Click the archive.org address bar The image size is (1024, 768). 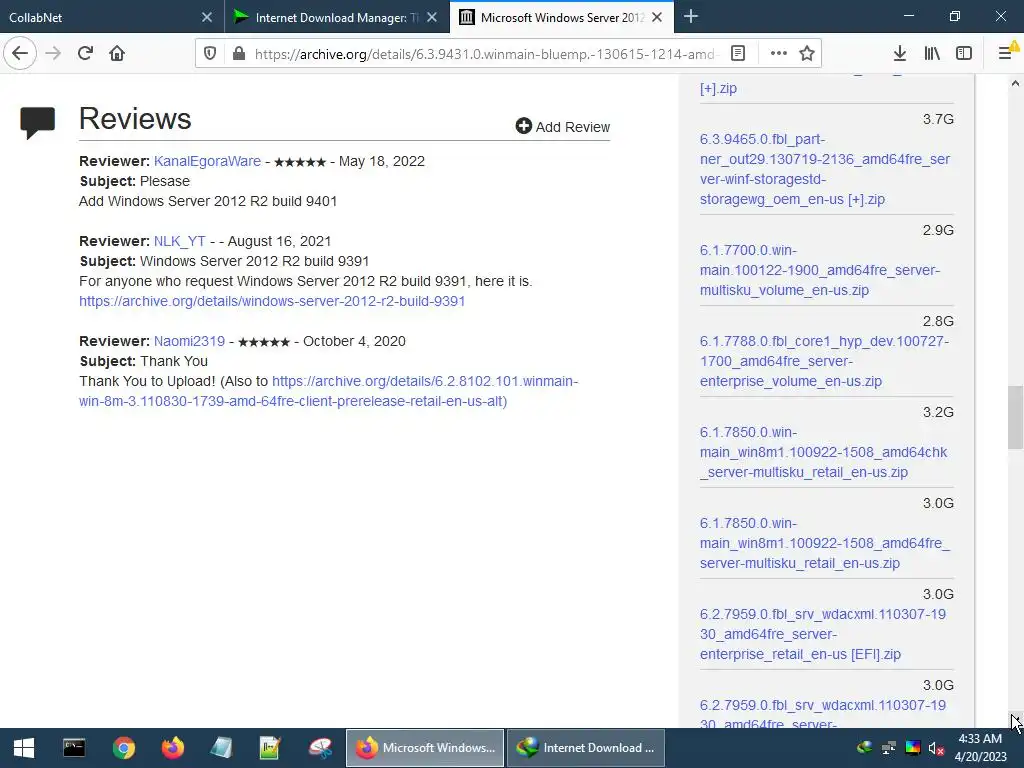(x=487, y=54)
